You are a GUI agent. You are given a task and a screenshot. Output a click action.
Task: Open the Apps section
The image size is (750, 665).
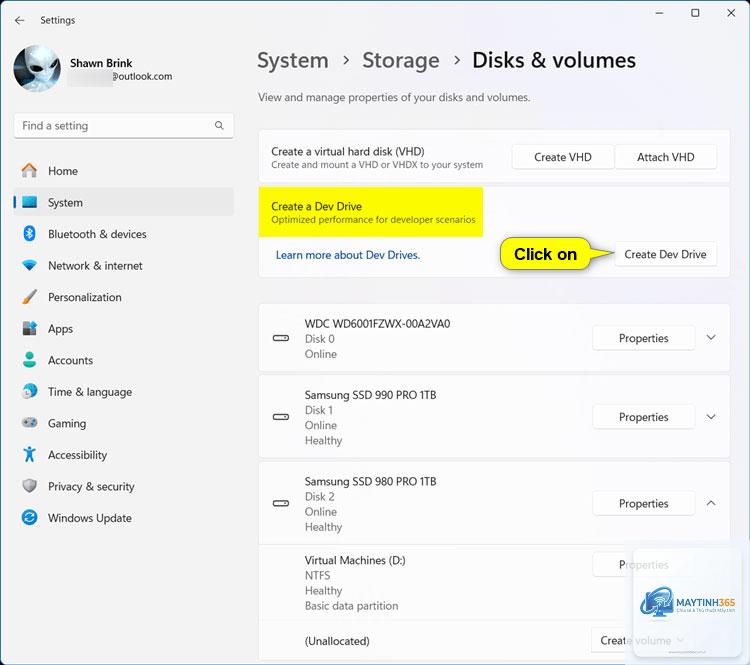pyautogui.click(x=123, y=329)
